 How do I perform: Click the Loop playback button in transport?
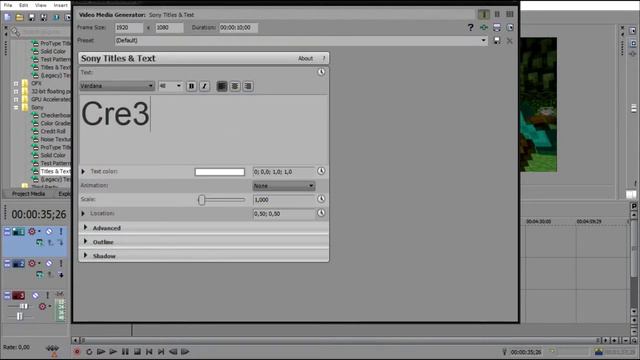click(89, 351)
